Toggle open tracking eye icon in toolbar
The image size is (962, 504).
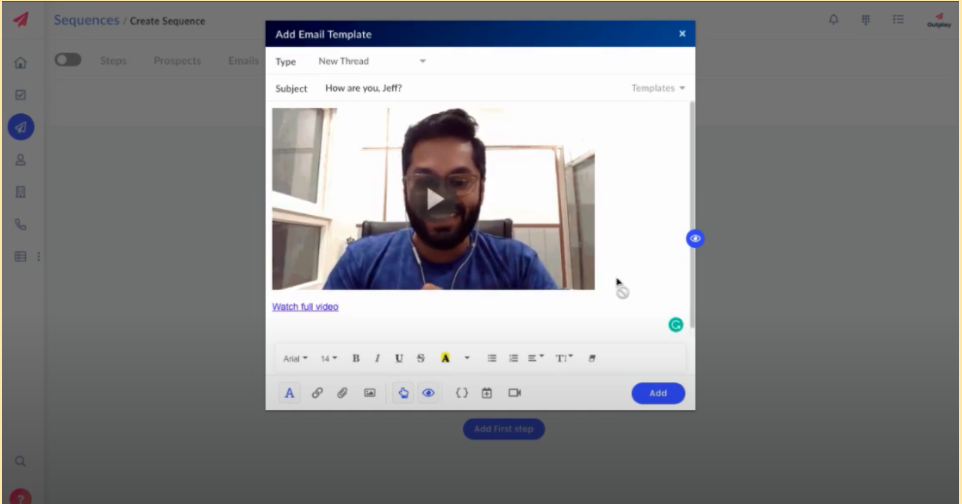[428, 393]
